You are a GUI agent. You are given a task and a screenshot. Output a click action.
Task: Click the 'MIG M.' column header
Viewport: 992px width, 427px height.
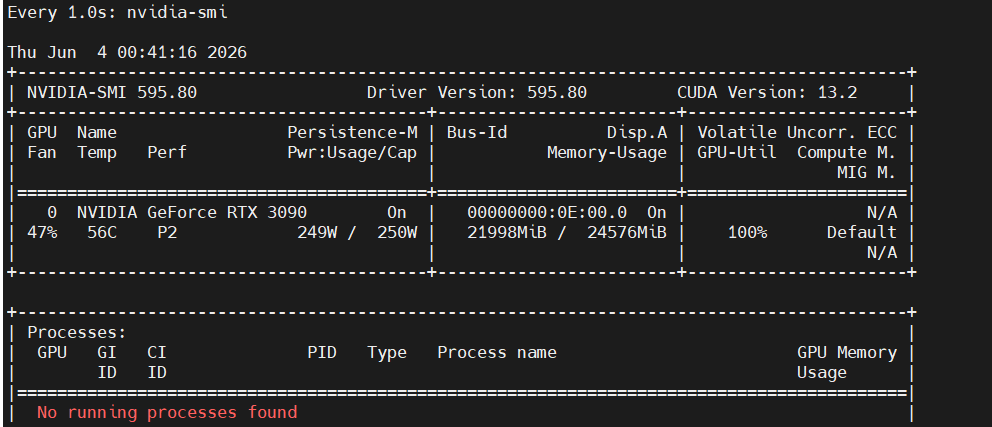[867, 172]
